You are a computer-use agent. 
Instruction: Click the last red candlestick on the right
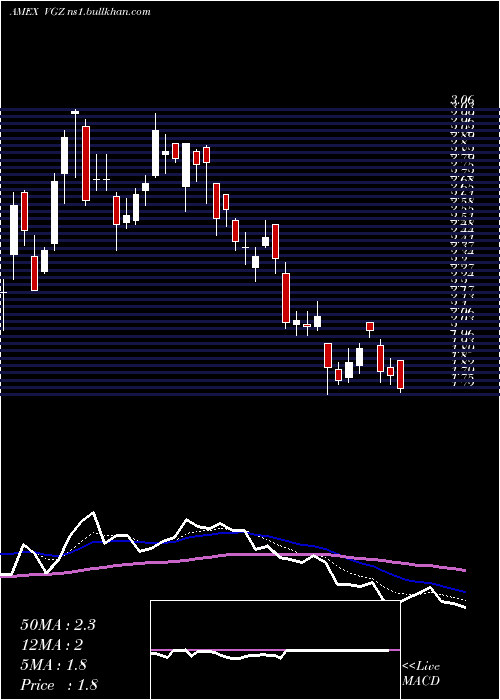400,376
